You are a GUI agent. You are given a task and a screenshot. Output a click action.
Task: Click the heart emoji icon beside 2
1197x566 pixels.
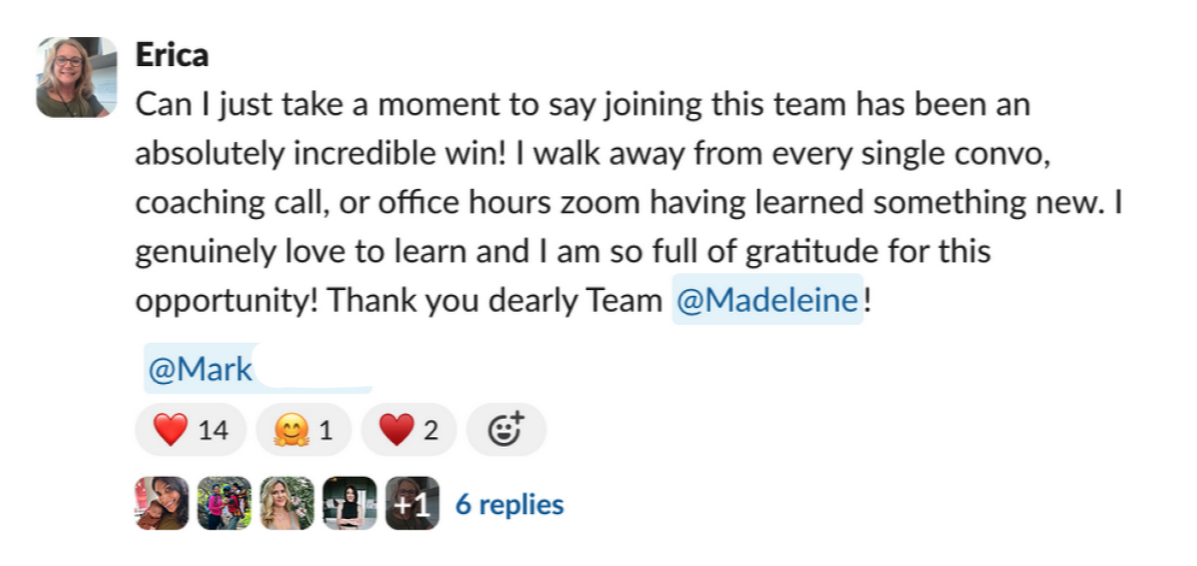pos(397,430)
